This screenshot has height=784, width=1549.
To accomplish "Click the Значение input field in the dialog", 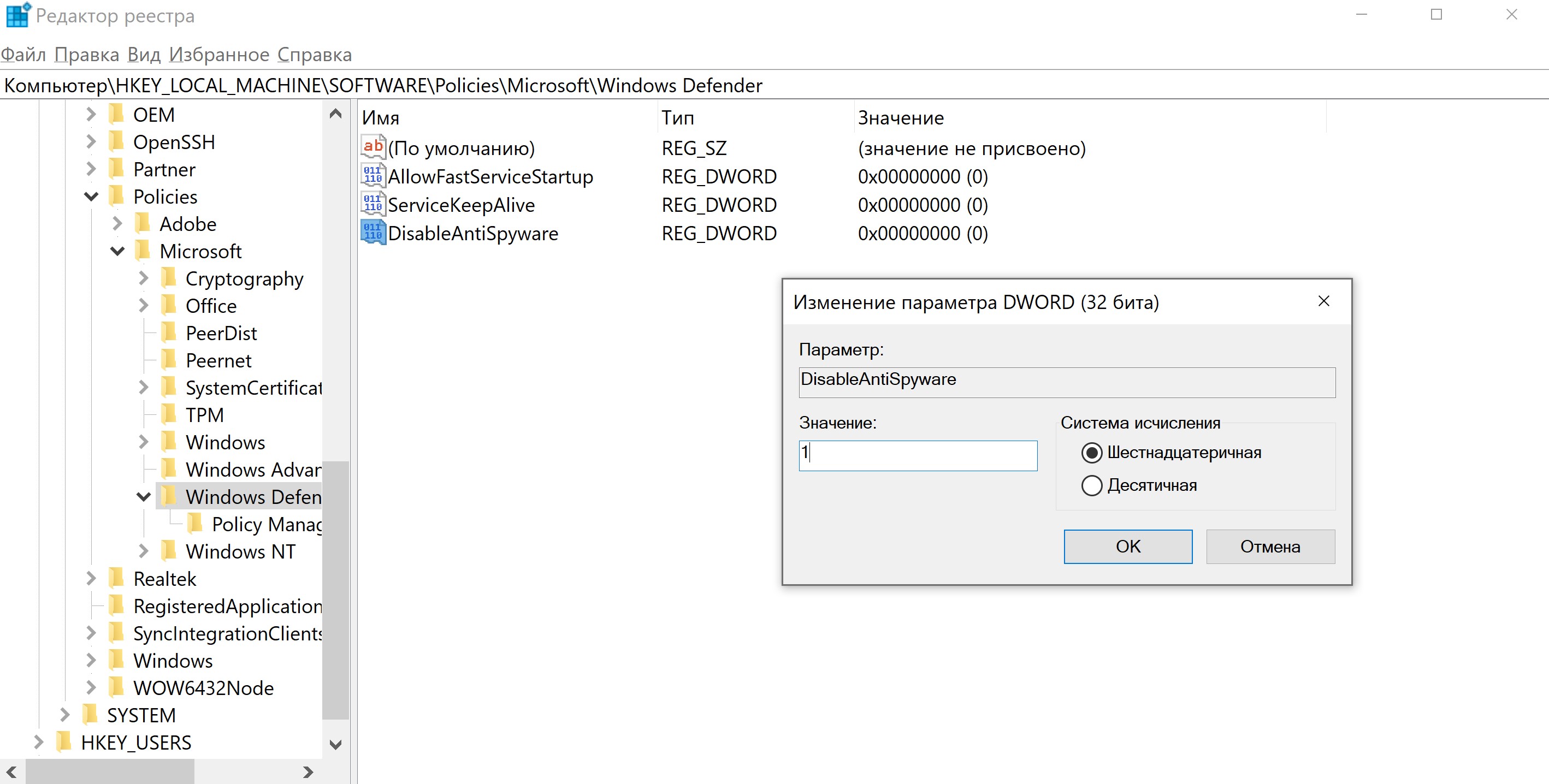I will 918,456.
